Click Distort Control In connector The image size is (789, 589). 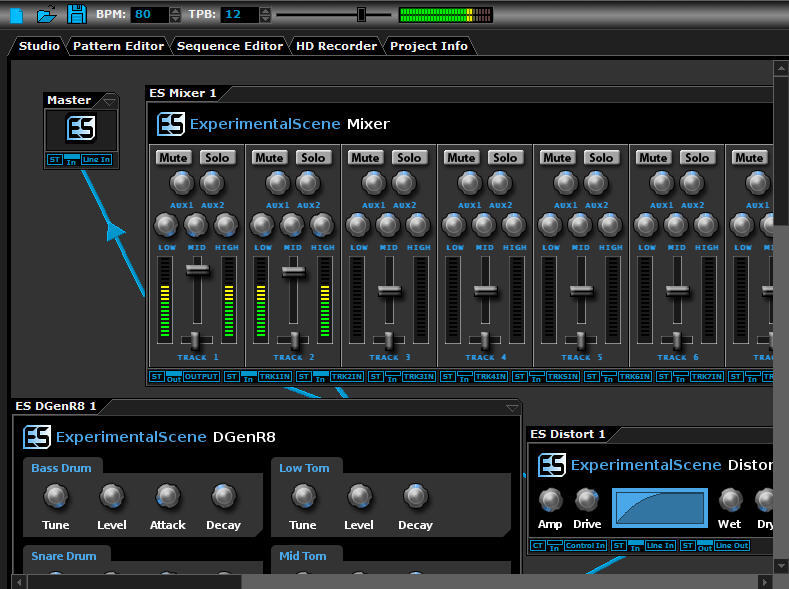coord(585,546)
